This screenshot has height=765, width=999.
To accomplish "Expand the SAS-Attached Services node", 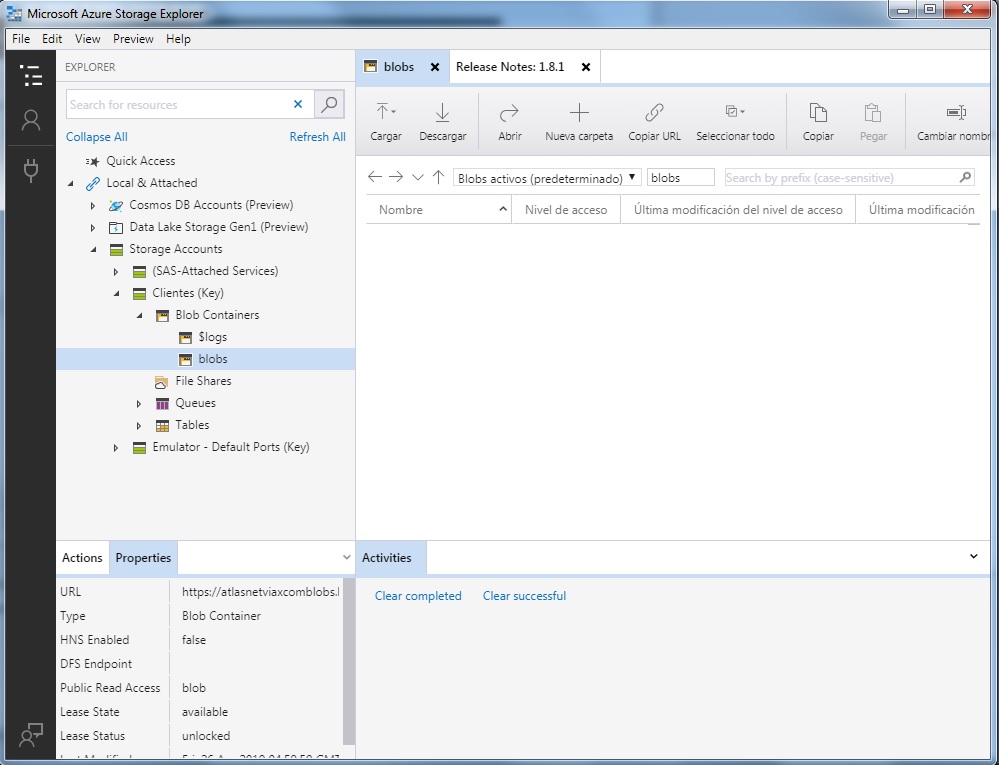I will tap(116, 272).
